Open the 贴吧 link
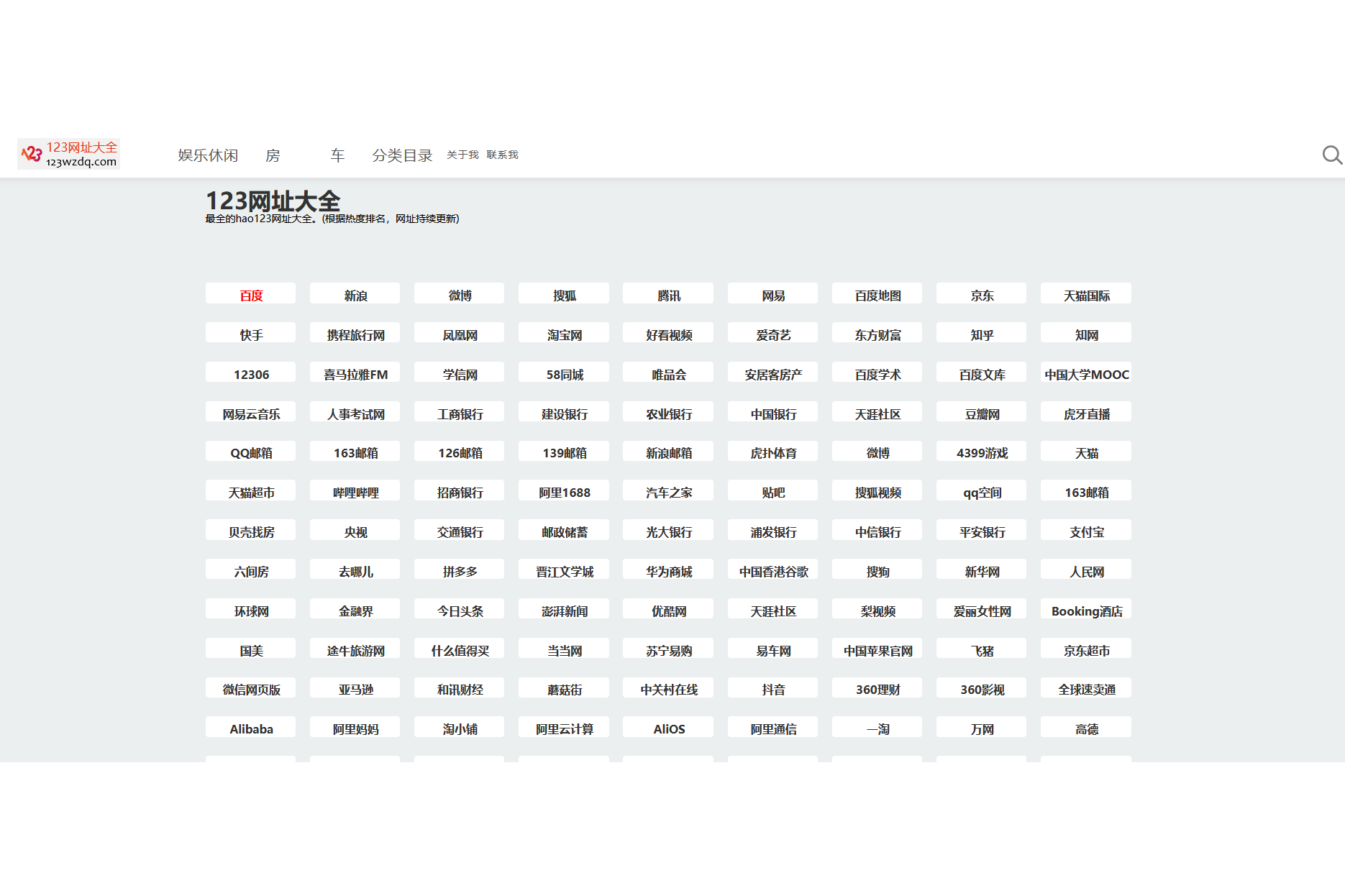The width and height of the screenshot is (1345, 896). pos(773,492)
